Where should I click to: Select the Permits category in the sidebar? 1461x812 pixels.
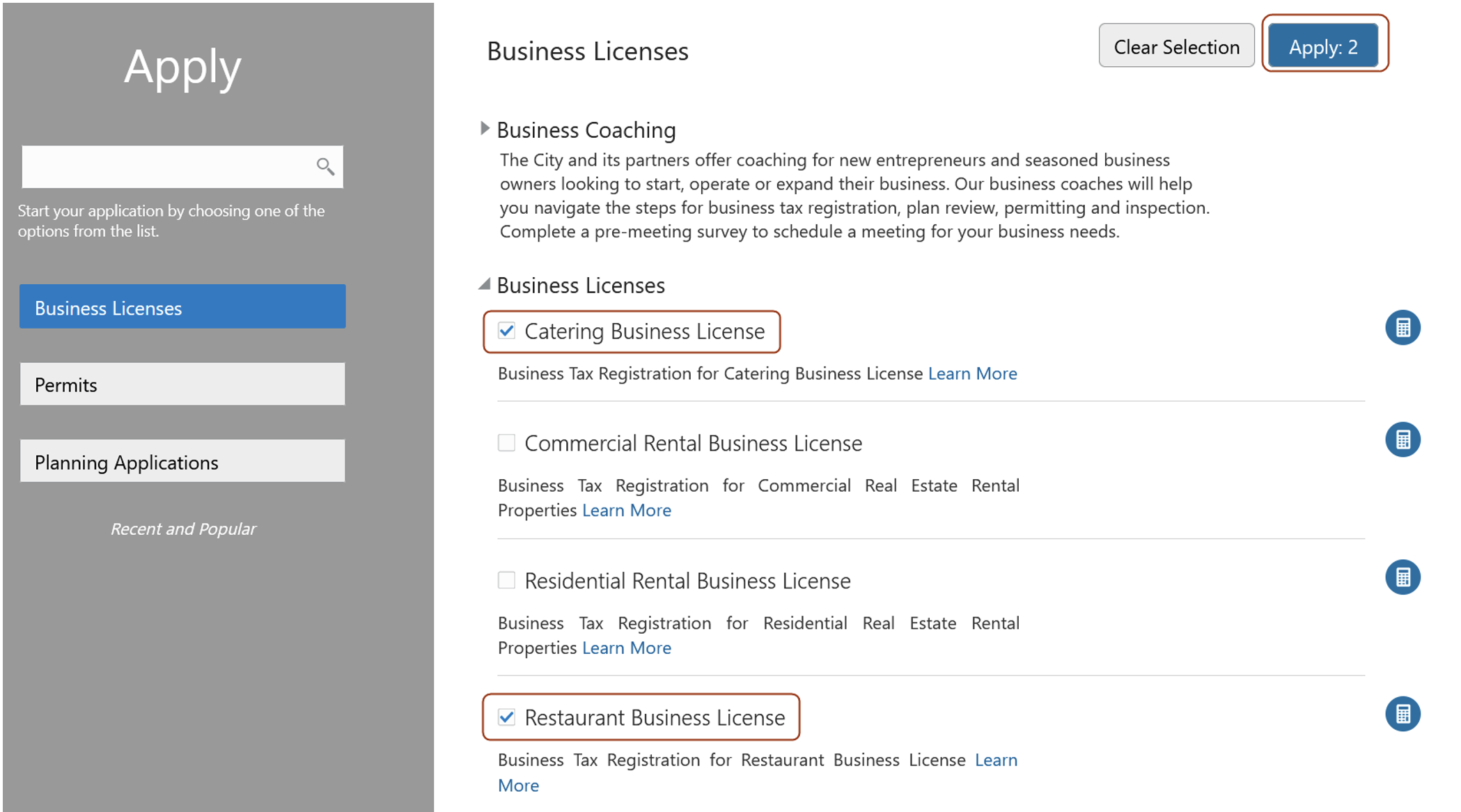(x=182, y=384)
